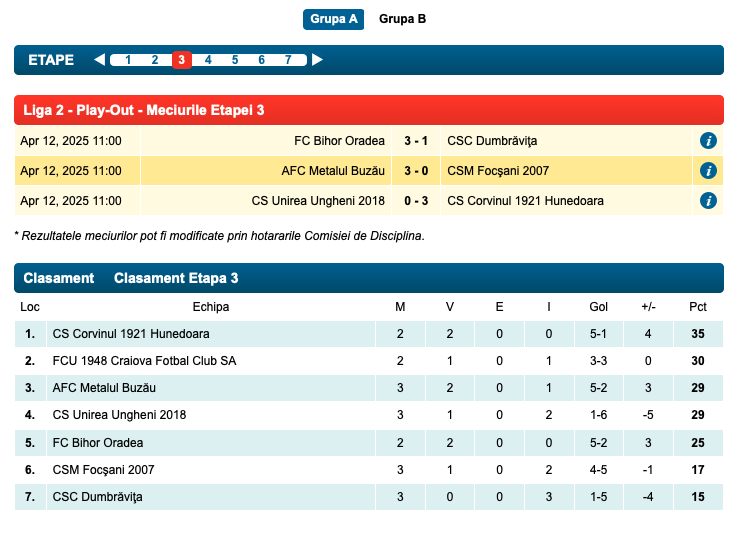
Task: Click the ETAPE label
Action: tap(51, 60)
